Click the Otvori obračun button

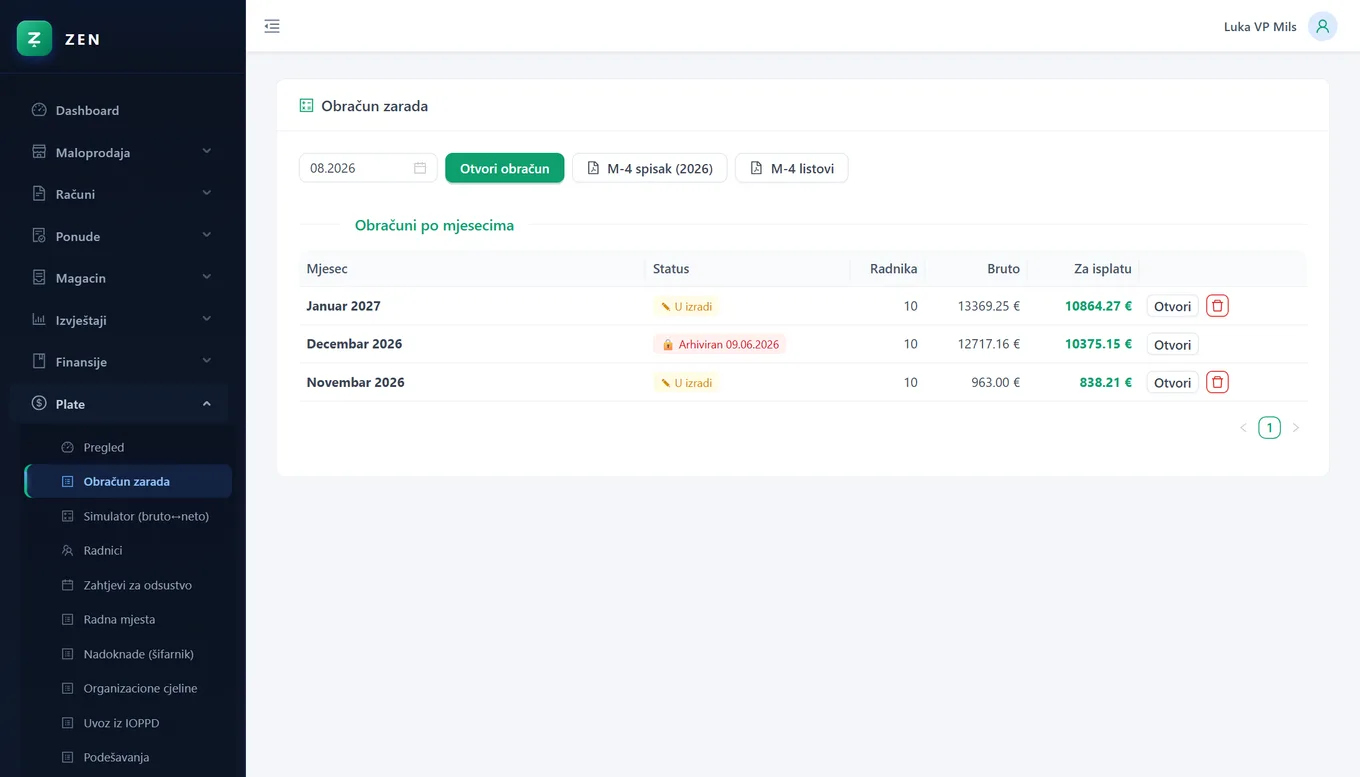pyautogui.click(x=505, y=168)
